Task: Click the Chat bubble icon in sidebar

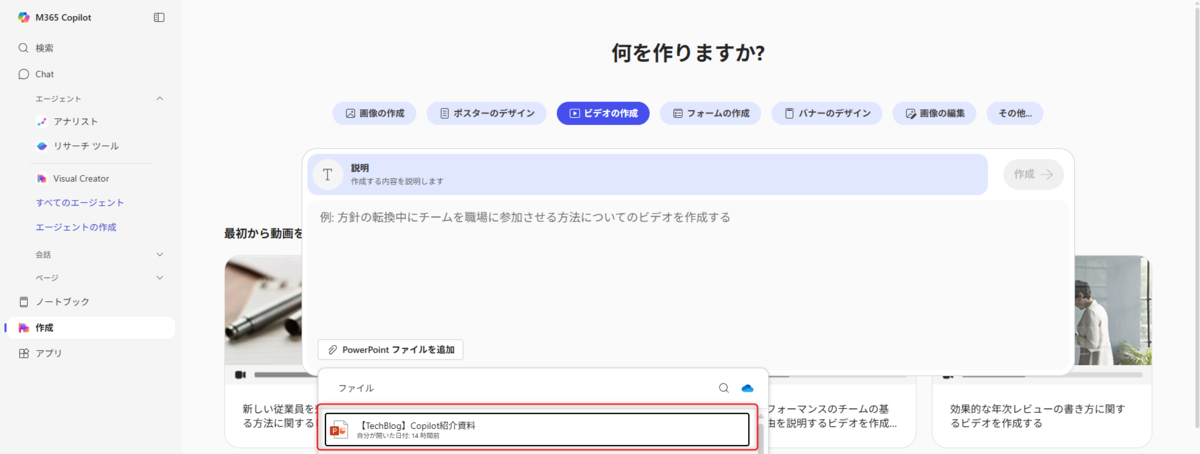Action: (x=24, y=74)
